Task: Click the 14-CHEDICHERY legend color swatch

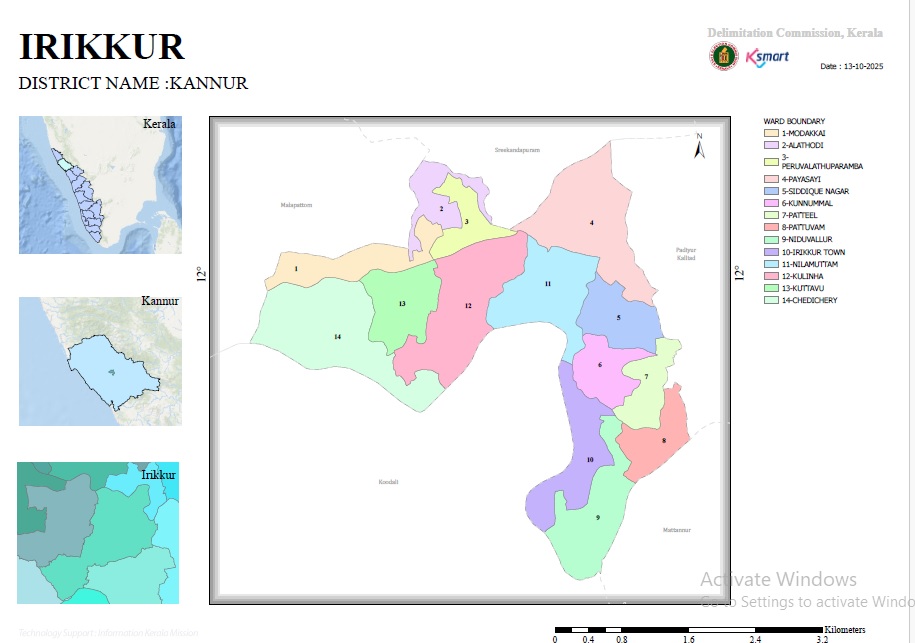Action: coord(771,300)
